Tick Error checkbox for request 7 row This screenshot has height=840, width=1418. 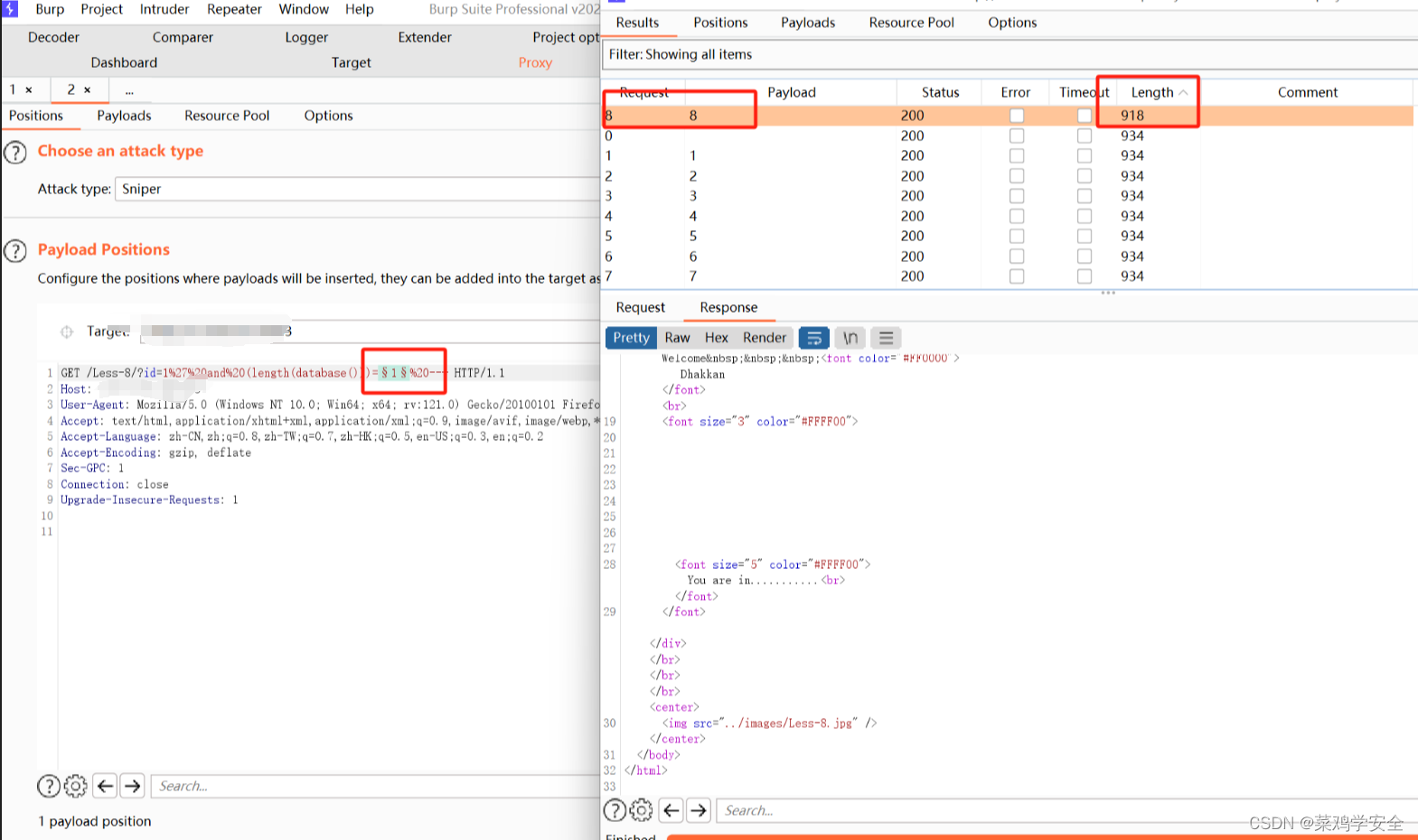click(x=1017, y=276)
